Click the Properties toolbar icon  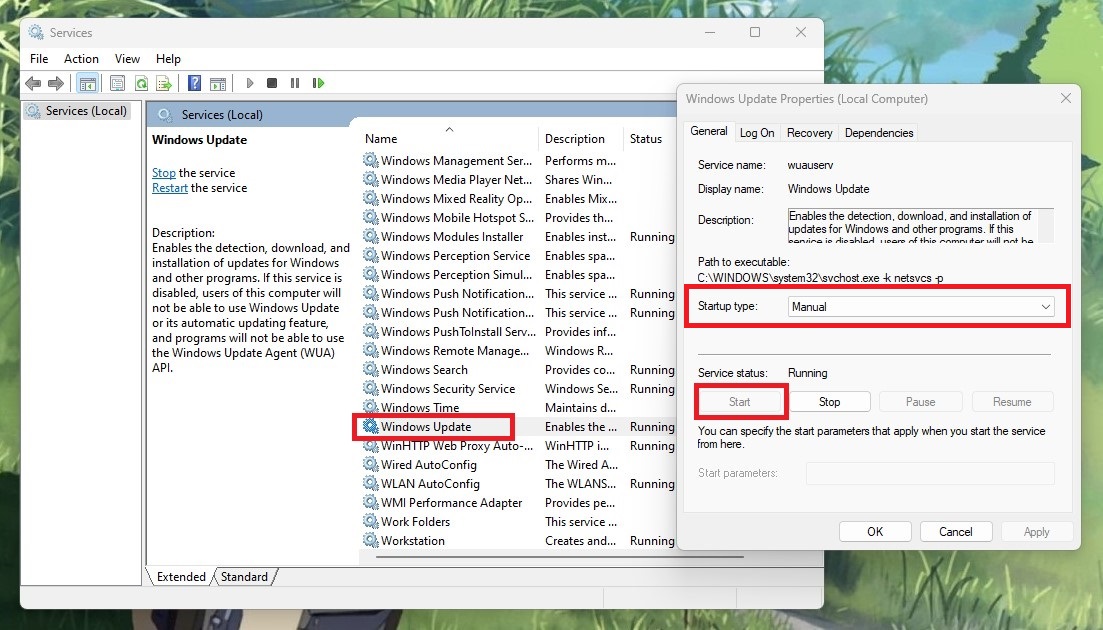pos(118,84)
